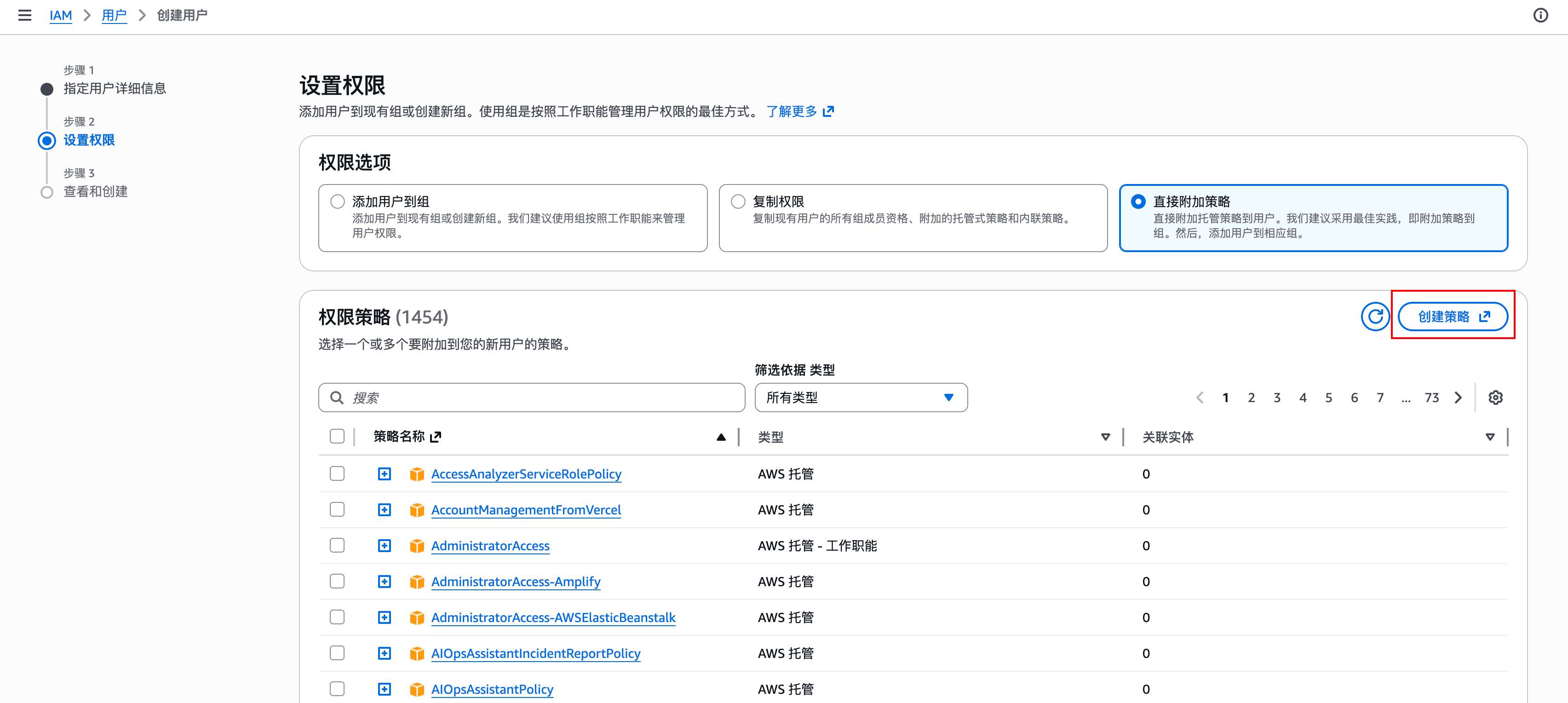Click the info icon at top right

click(x=1540, y=15)
